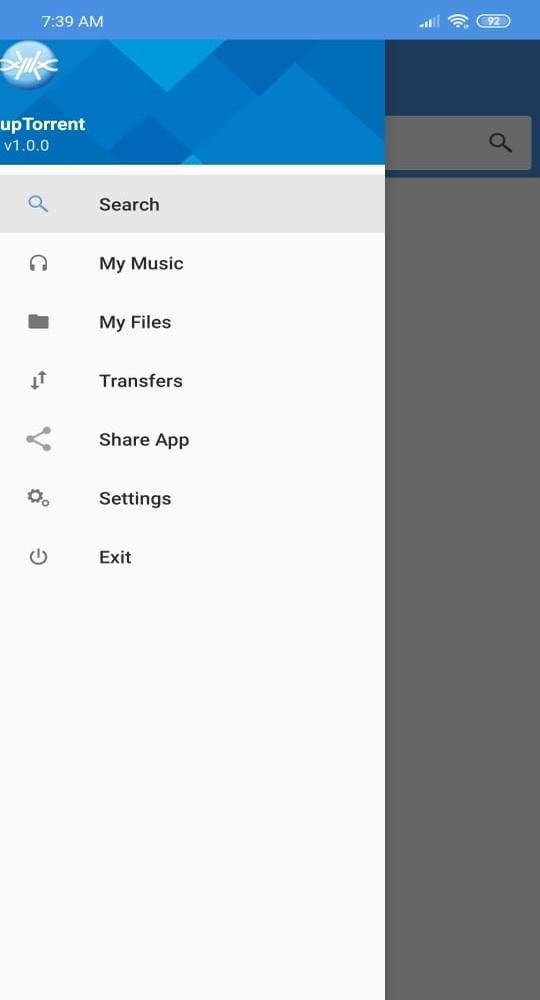This screenshot has width=540, height=1000.
Task: Tap the gears icon next to Settings
Action: click(38, 498)
